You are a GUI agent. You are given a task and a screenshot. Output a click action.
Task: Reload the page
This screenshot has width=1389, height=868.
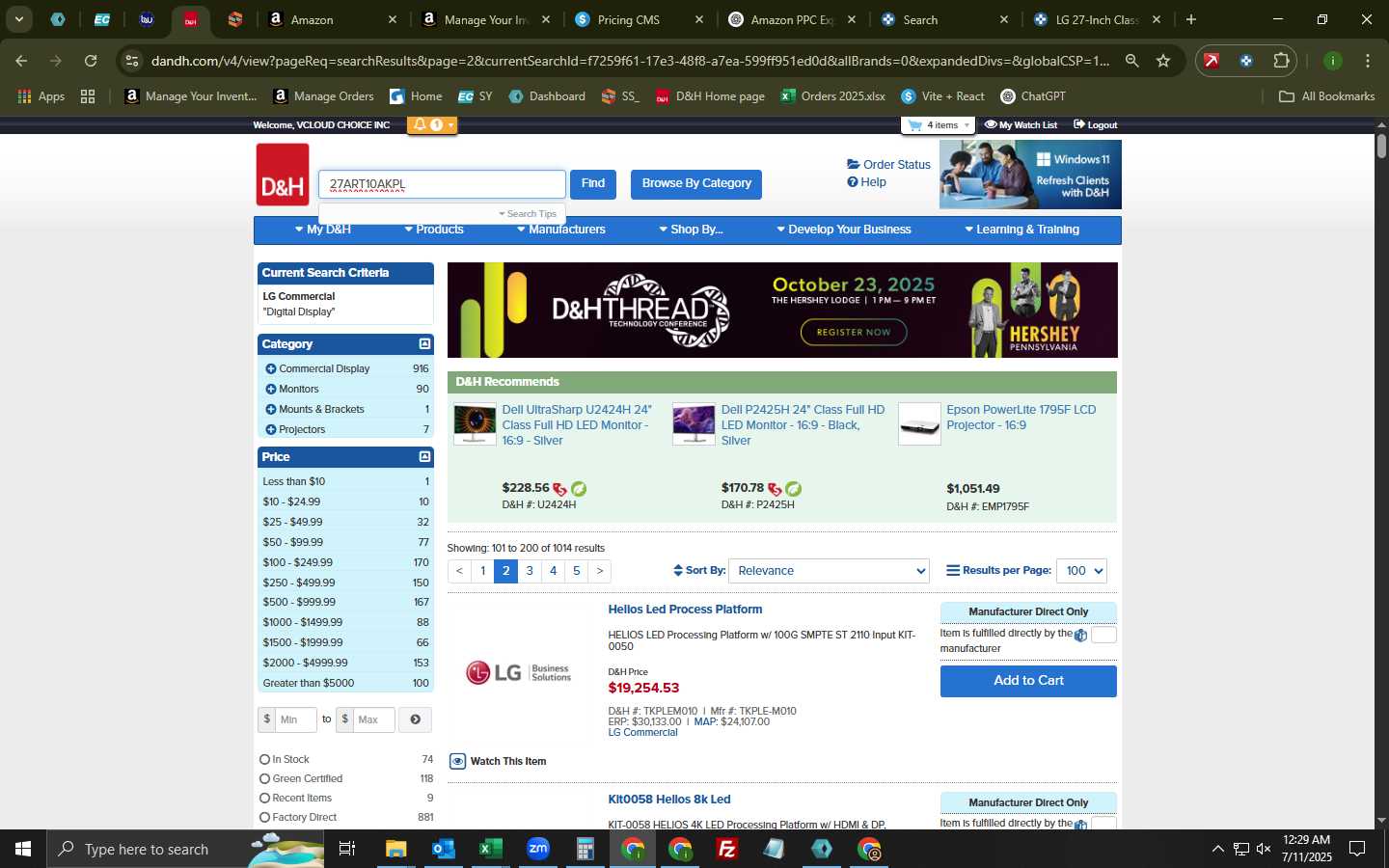pos(91,61)
